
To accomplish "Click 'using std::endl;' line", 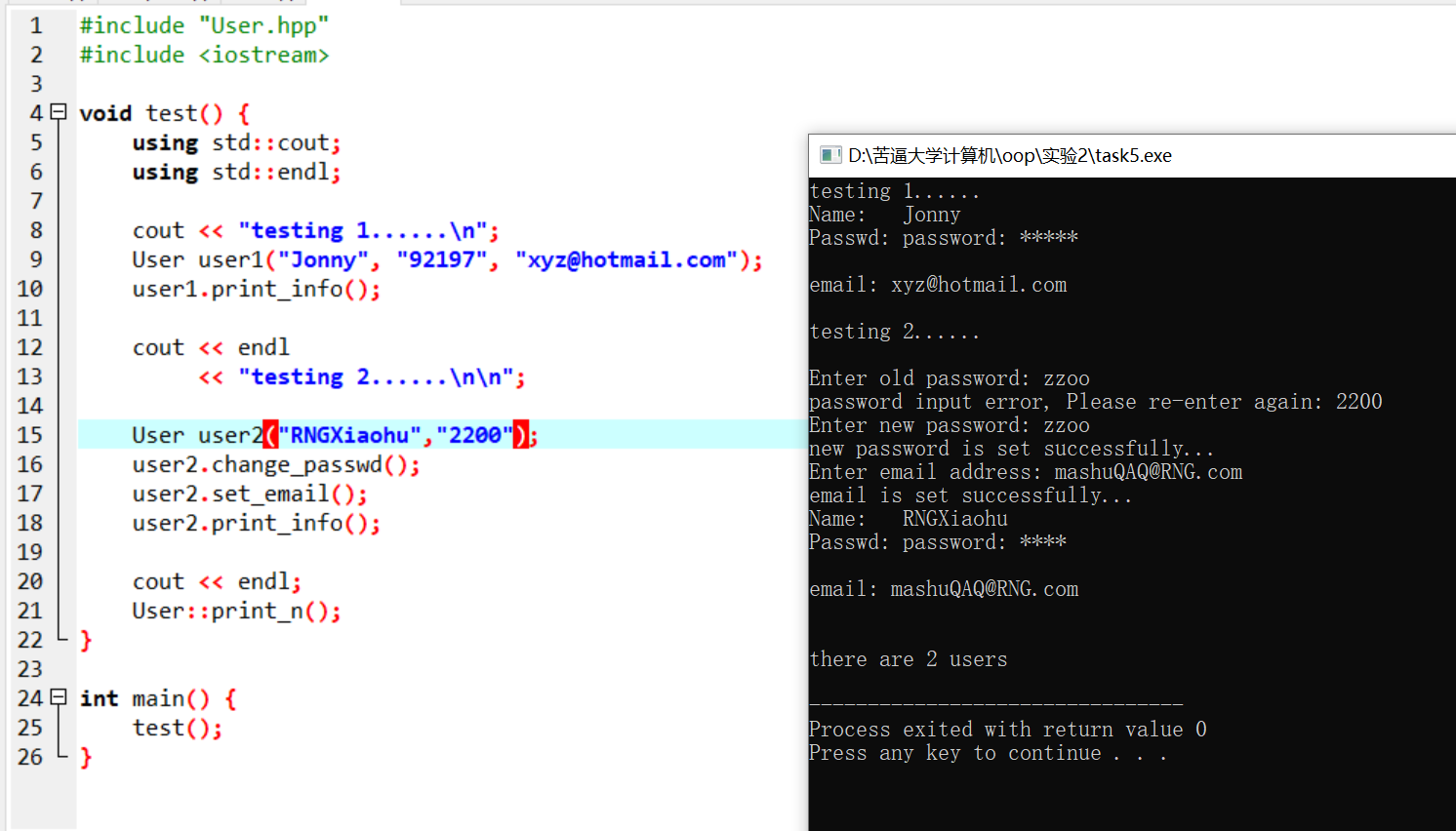I will pyautogui.click(x=237, y=172).
